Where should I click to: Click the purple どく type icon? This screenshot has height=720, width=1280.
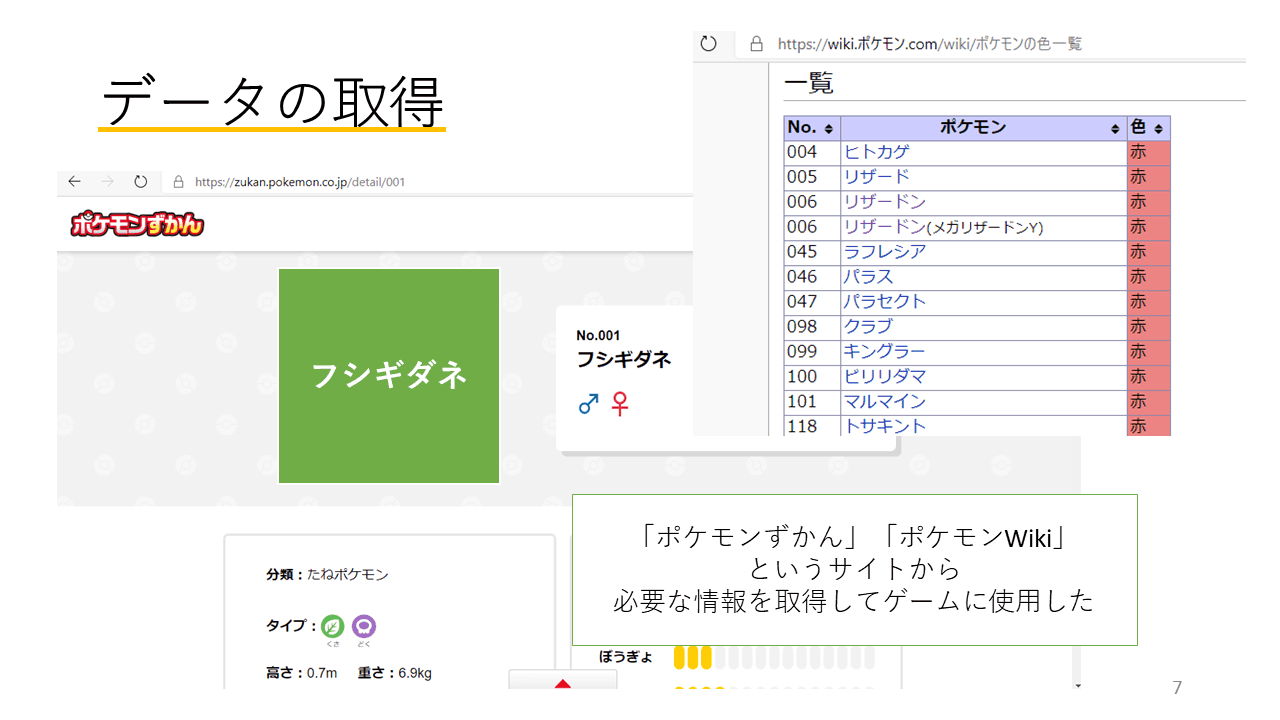coord(365,627)
